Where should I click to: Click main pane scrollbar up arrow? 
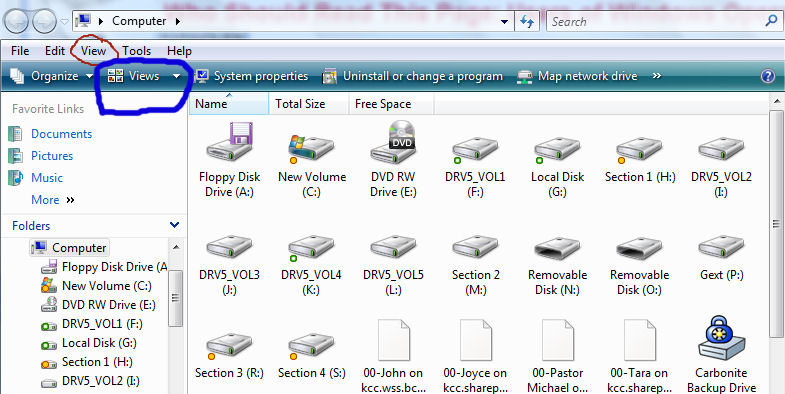776,102
